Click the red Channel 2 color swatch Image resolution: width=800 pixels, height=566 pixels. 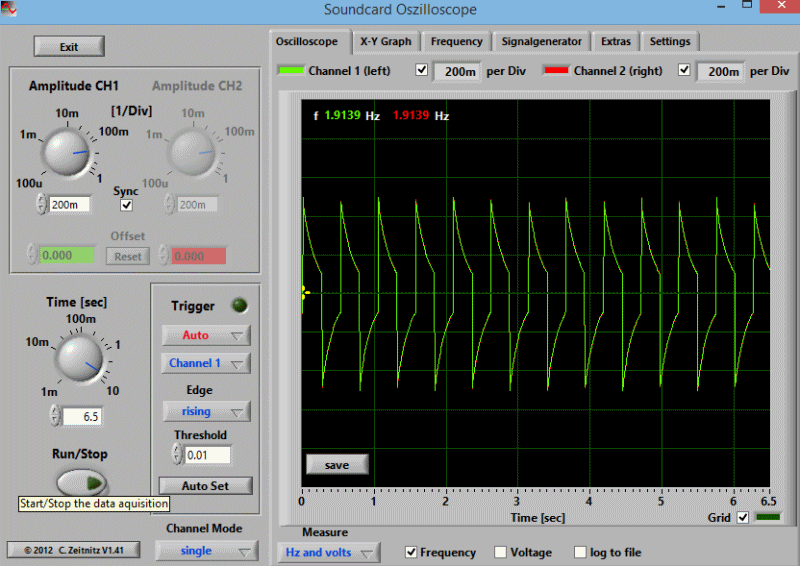point(556,70)
